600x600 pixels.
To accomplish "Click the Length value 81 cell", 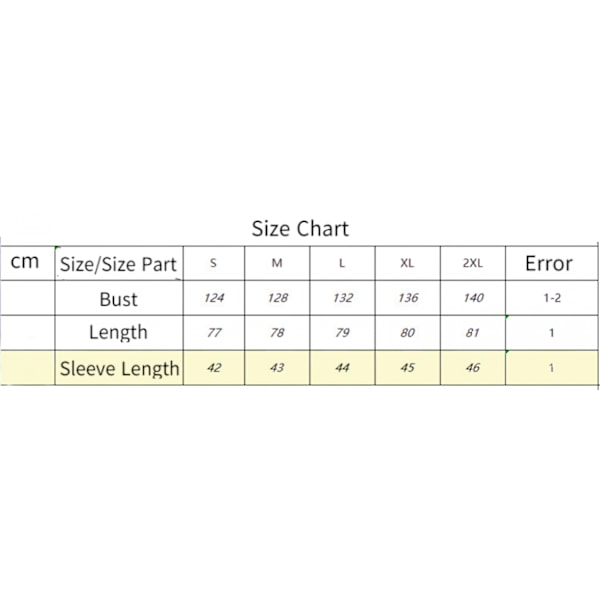I will click(473, 333).
